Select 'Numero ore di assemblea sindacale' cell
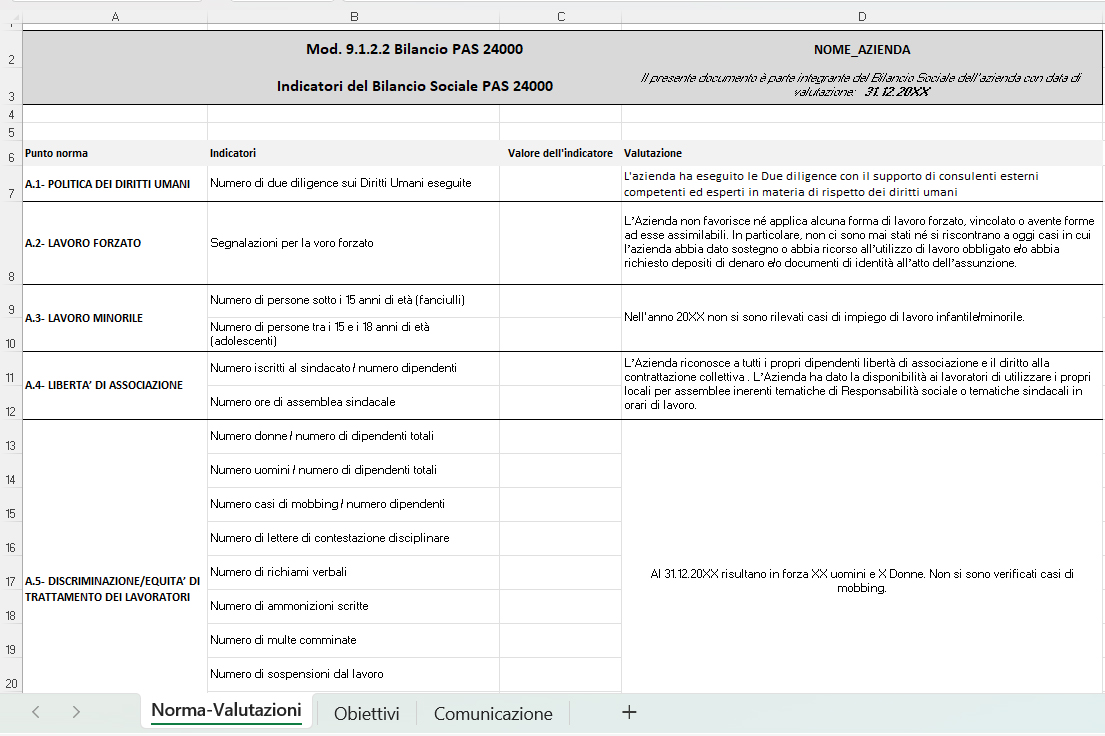This screenshot has width=1105, height=736. point(353,402)
